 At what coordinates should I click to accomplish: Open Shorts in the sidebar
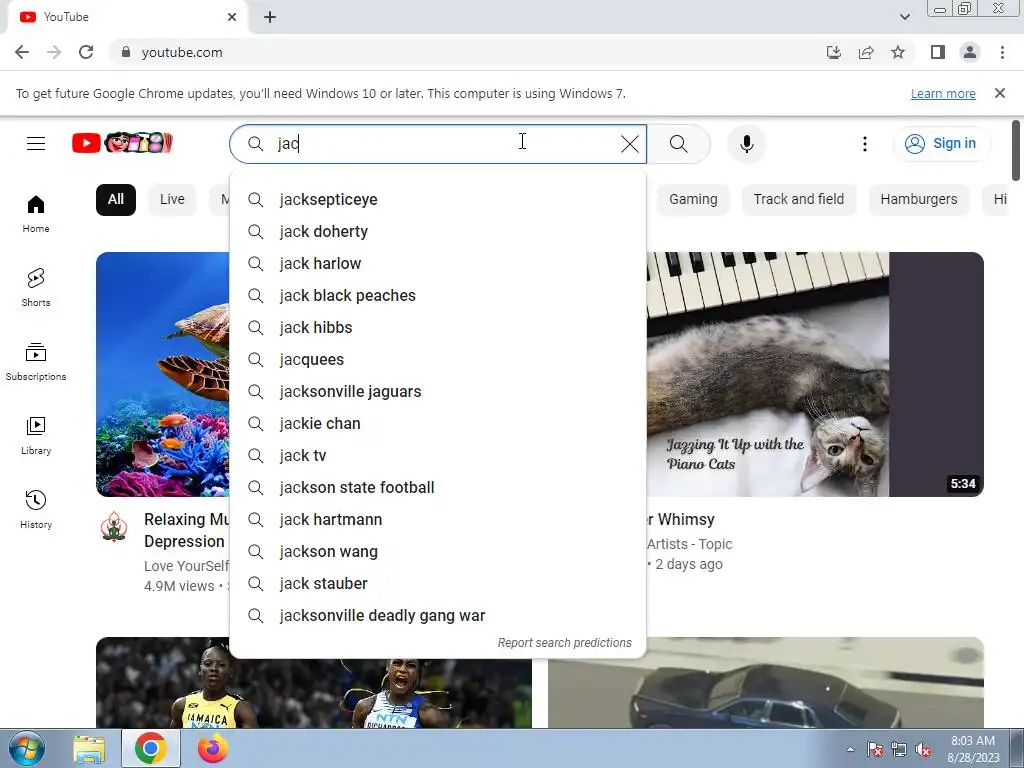tap(36, 287)
